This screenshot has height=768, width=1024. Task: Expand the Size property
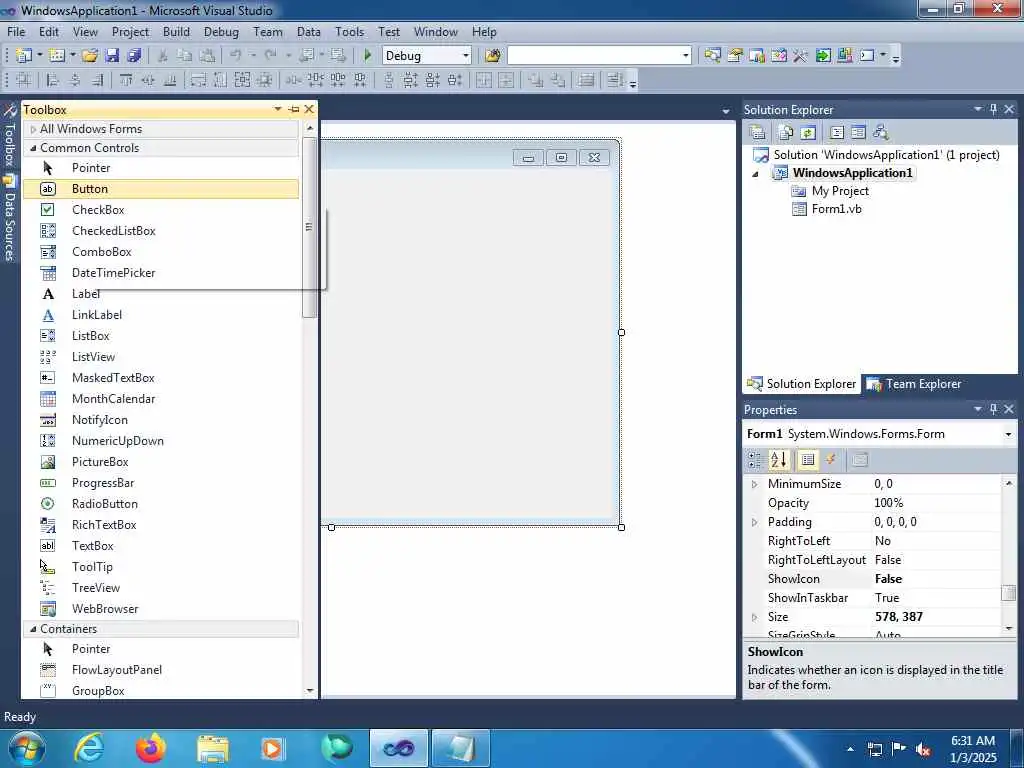pyautogui.click(x=755, y=616)
